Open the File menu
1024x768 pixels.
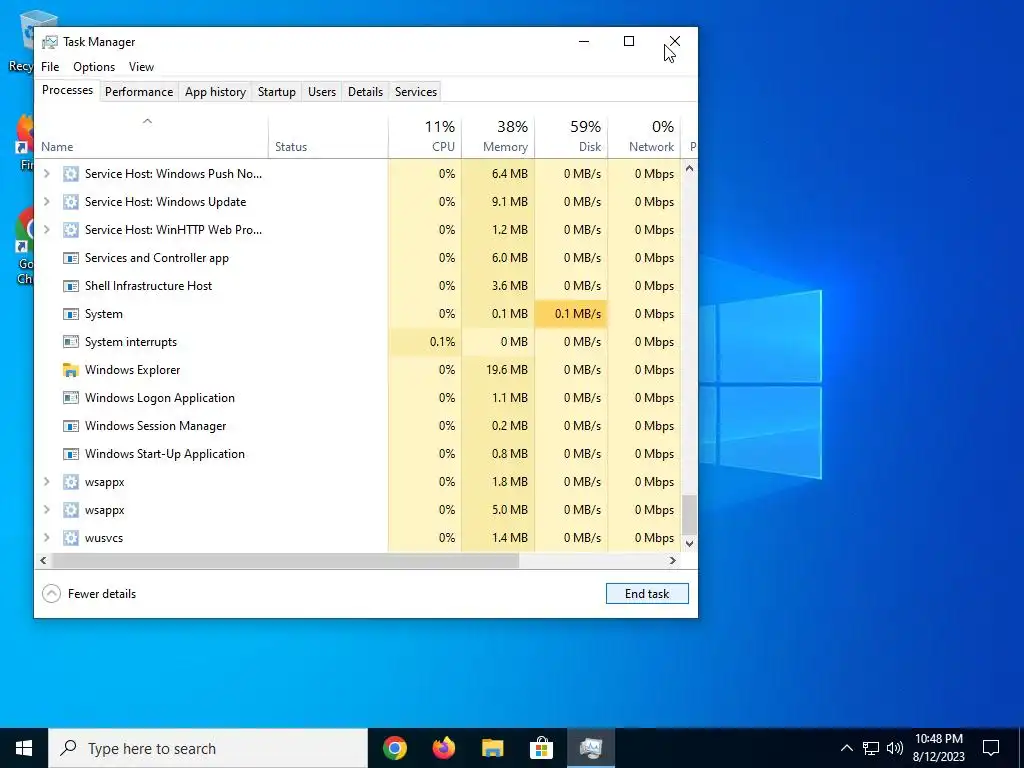(50, 67)
